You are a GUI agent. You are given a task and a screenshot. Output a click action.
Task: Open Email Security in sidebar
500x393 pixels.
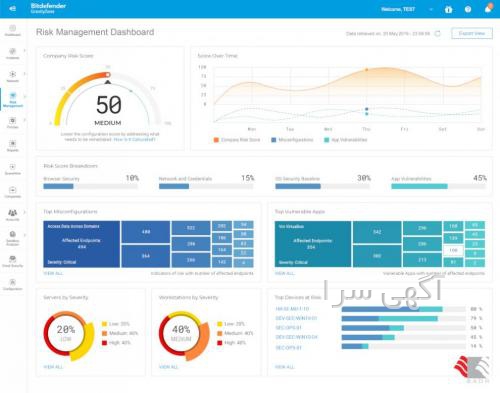[x=13, y=261]
